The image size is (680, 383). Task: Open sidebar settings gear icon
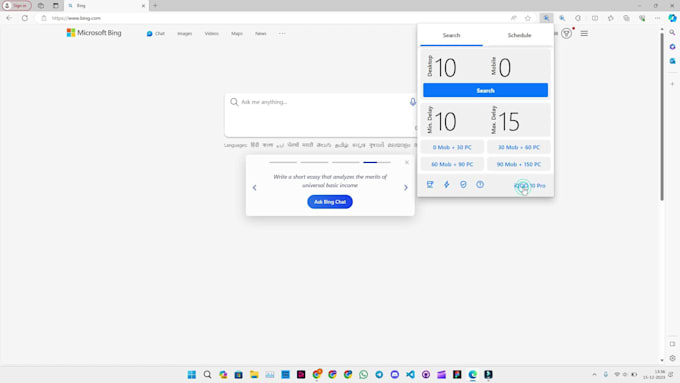tap(672, 358)
